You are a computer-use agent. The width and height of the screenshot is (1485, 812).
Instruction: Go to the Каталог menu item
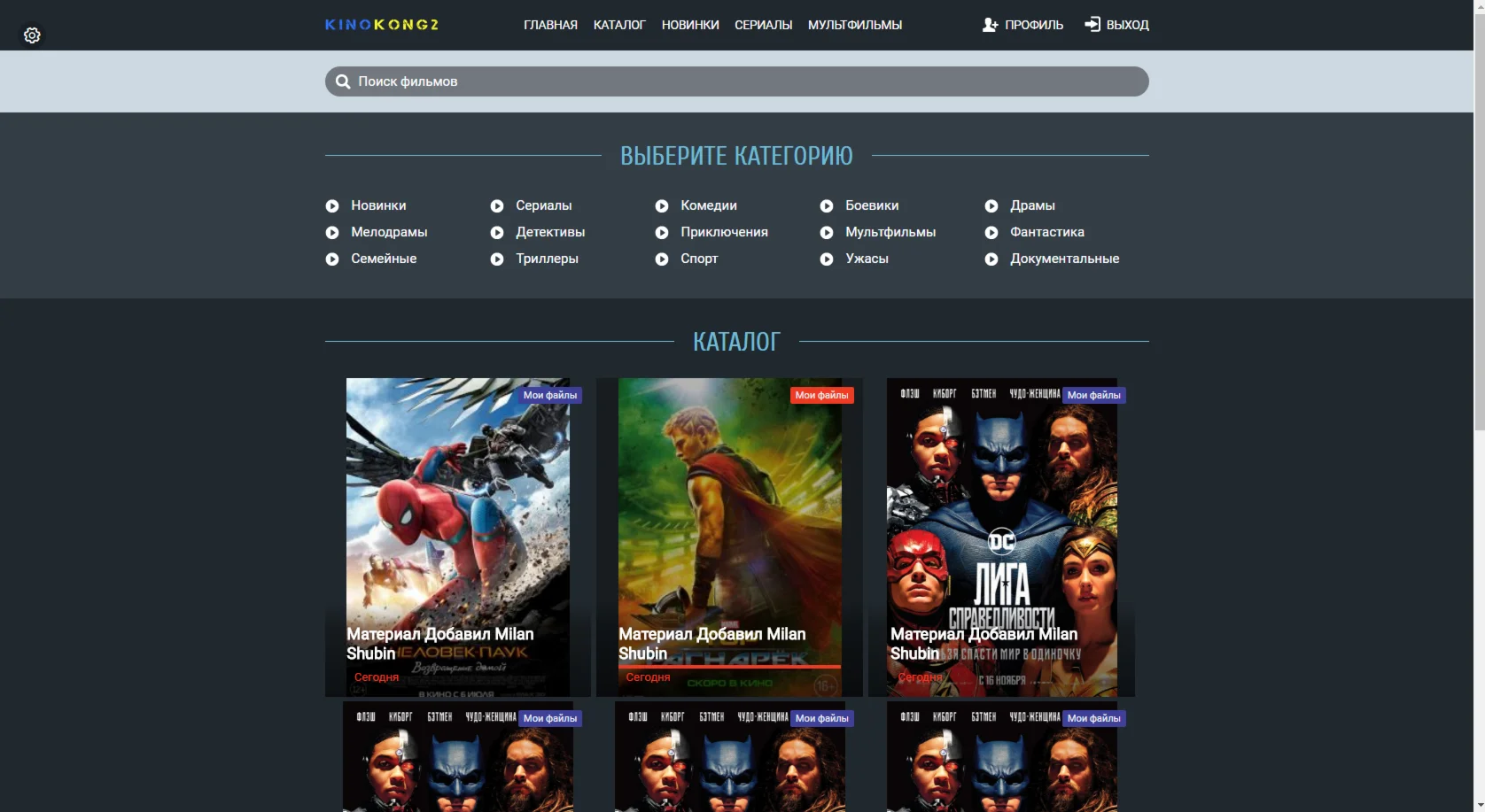619,25
